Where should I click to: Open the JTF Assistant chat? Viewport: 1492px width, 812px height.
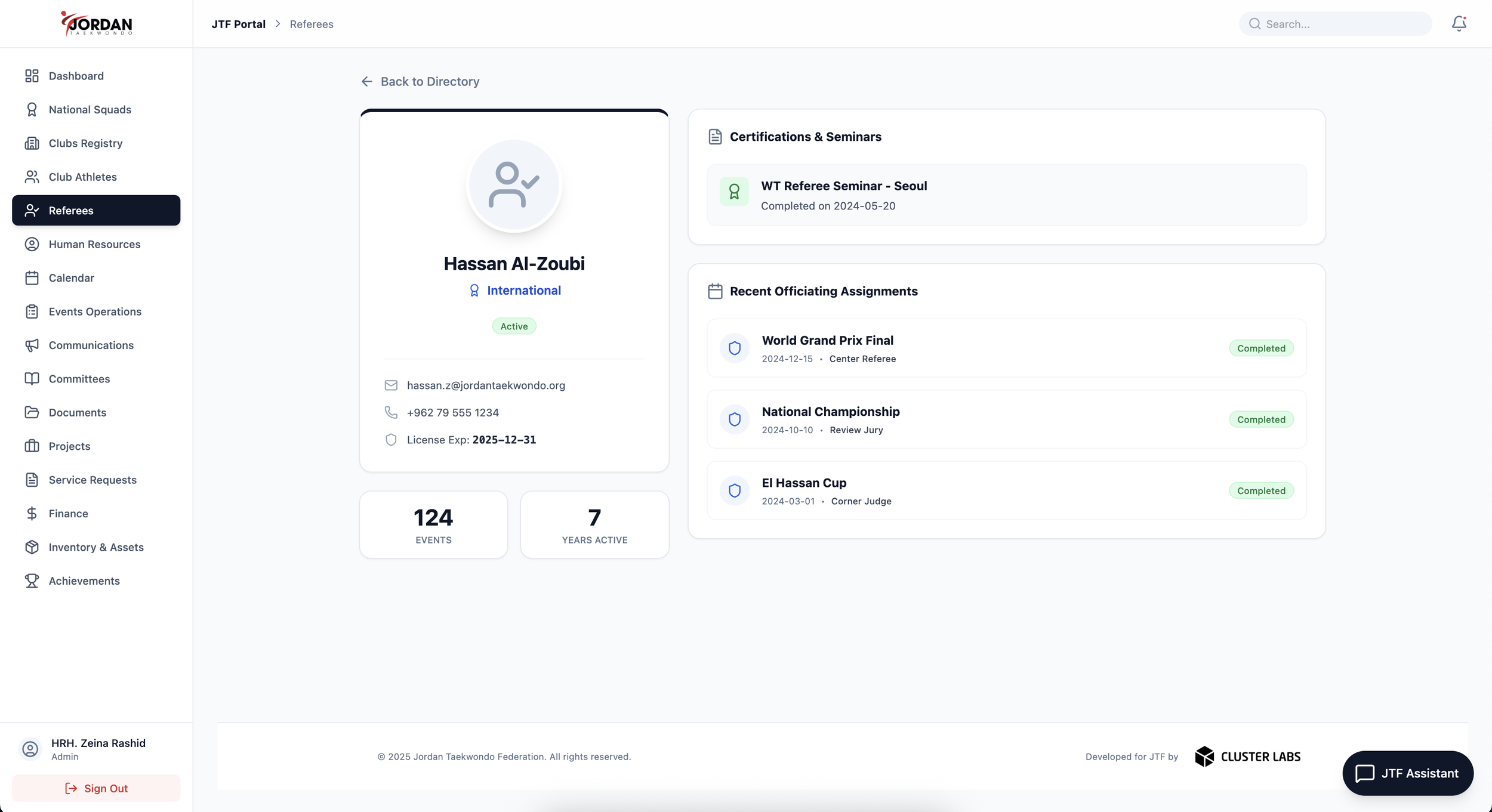[1407, 773]
